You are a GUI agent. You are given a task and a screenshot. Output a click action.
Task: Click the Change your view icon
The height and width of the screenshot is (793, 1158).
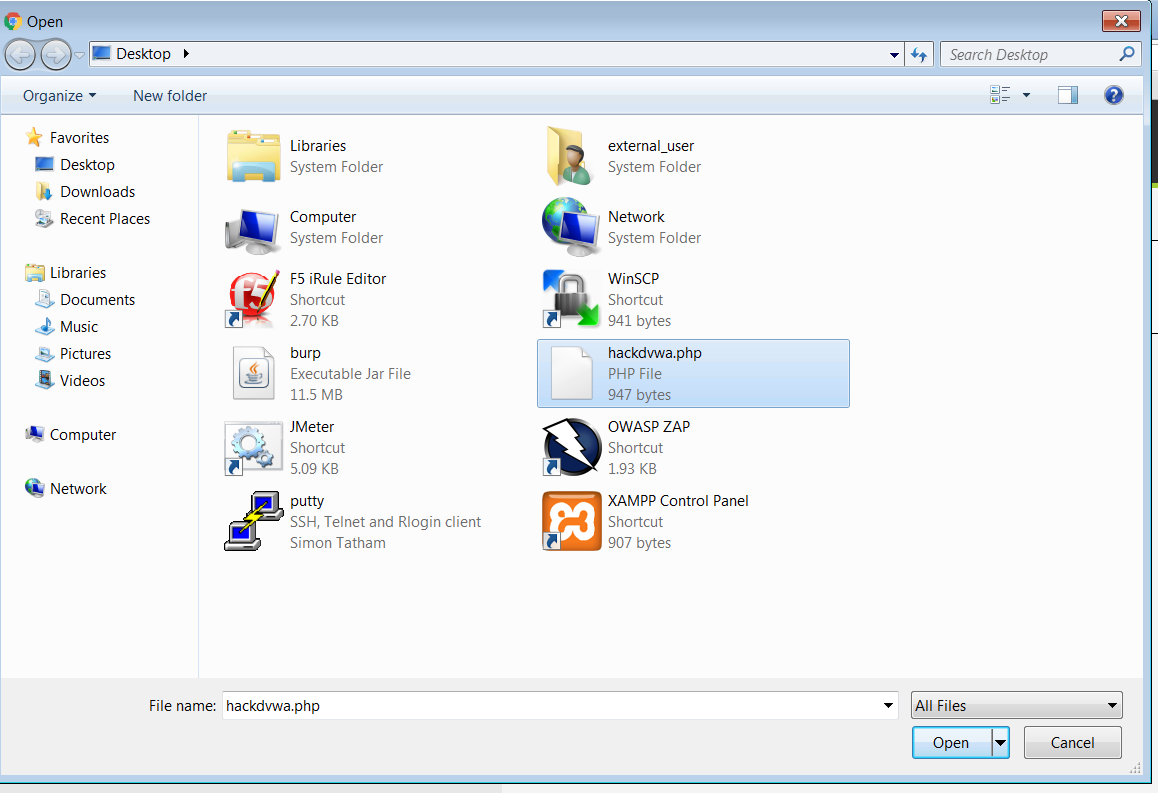tap(1000, 95)
